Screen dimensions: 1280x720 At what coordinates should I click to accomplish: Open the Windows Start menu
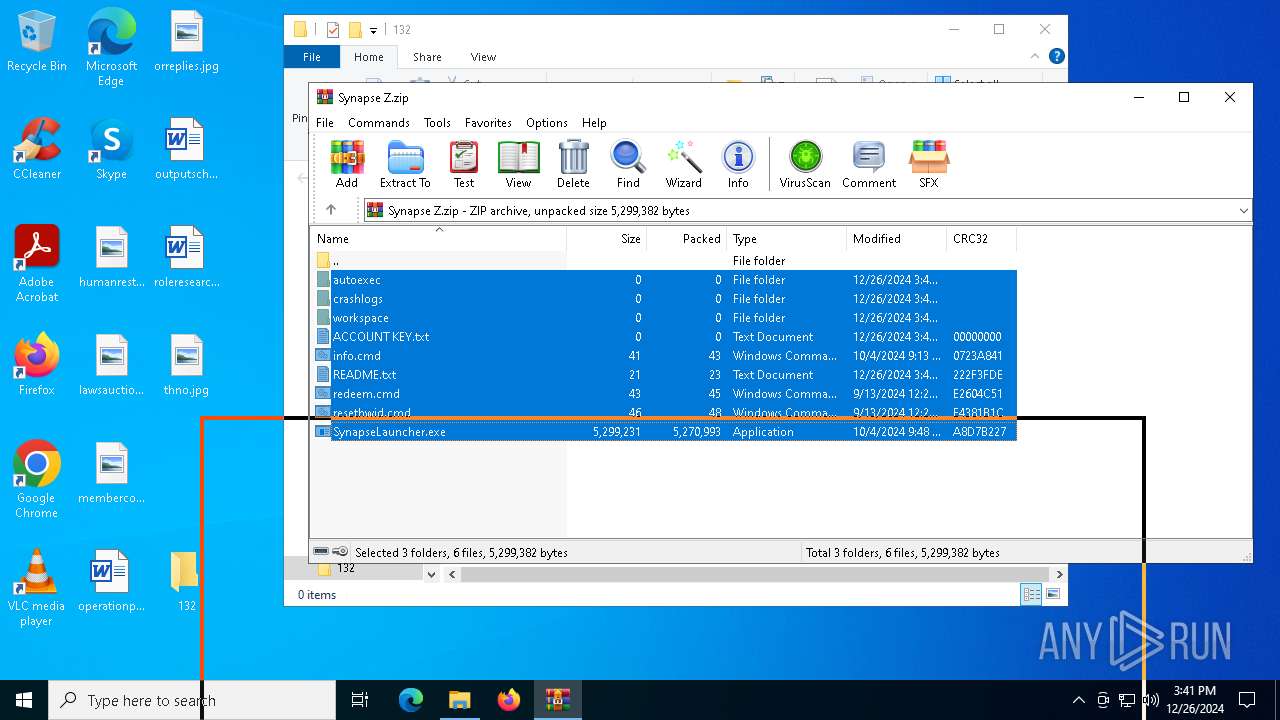point(24,700)
